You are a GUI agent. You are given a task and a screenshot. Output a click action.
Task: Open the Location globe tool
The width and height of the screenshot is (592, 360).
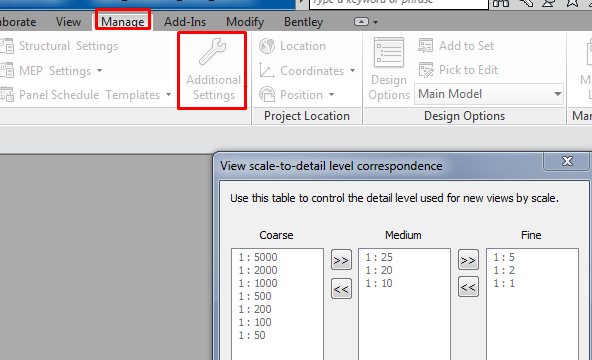click(267, 46)
